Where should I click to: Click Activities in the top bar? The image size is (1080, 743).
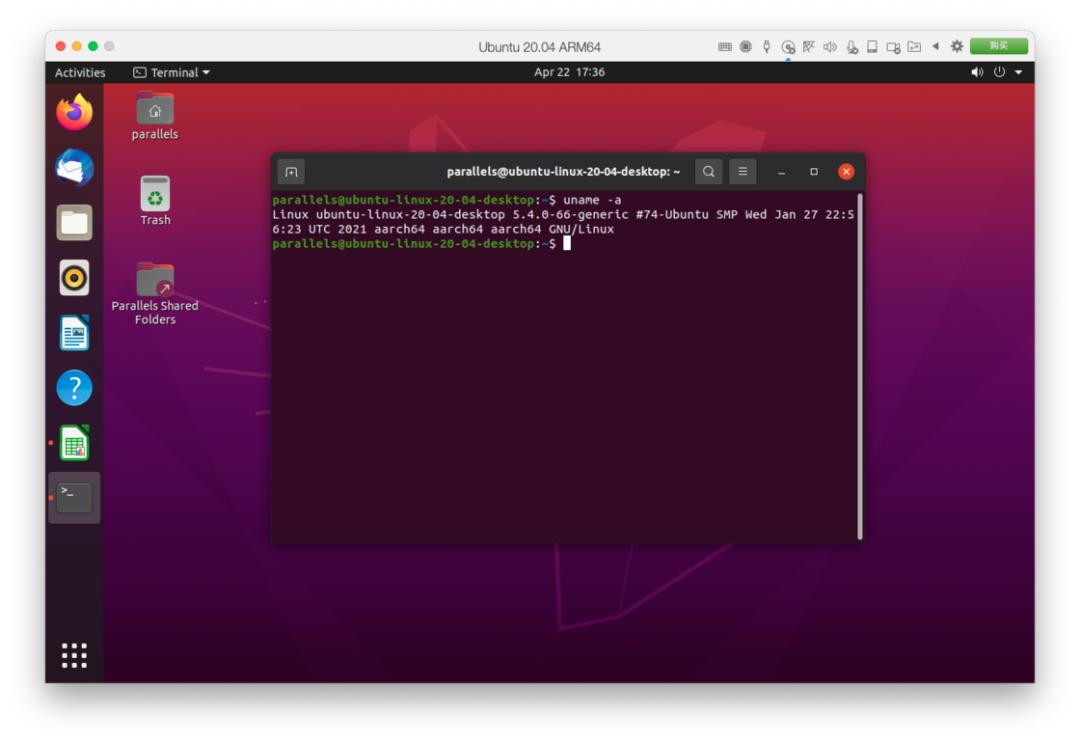[80, 73]
